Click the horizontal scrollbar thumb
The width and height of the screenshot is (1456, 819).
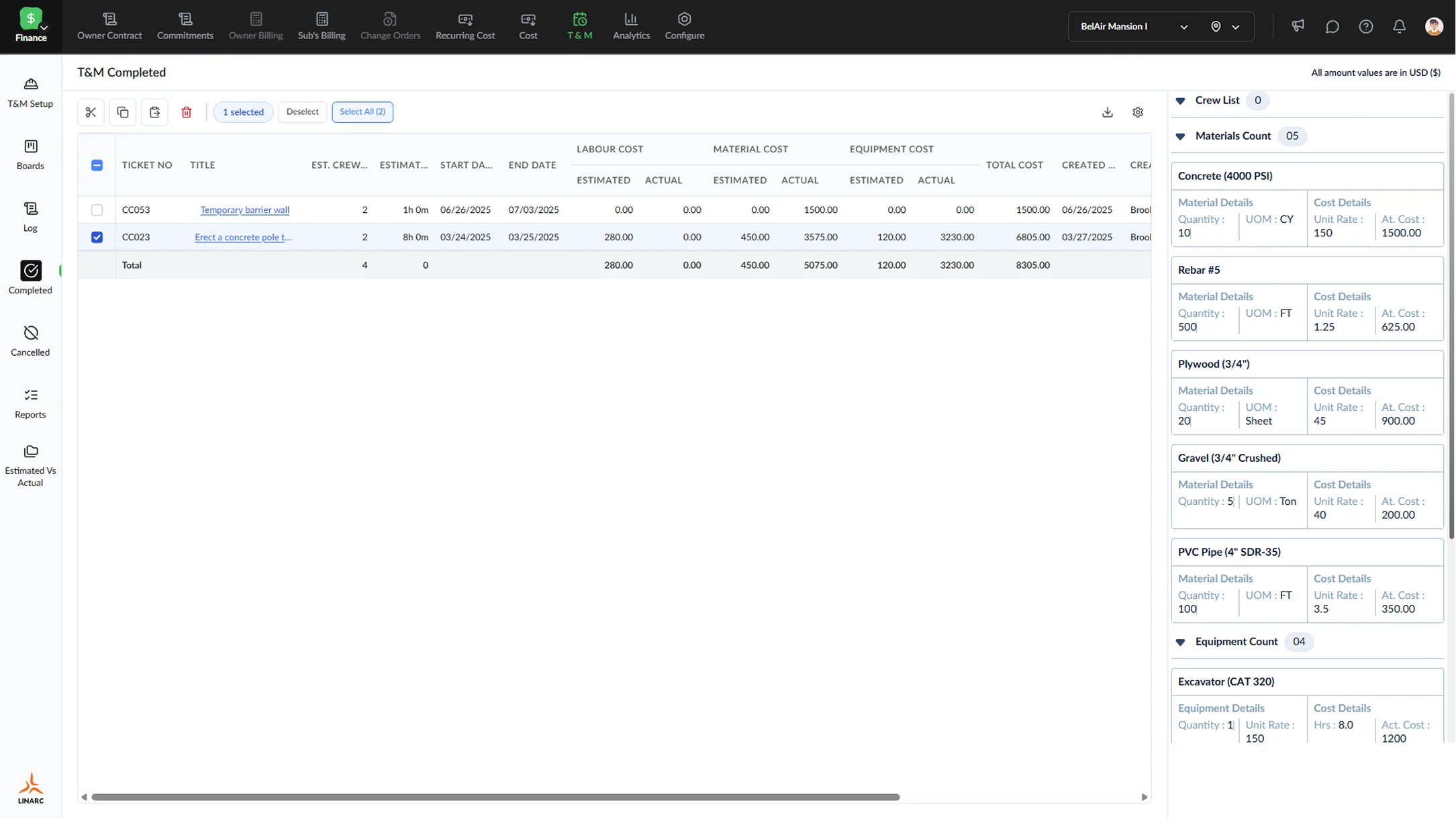tap(495, 798)
